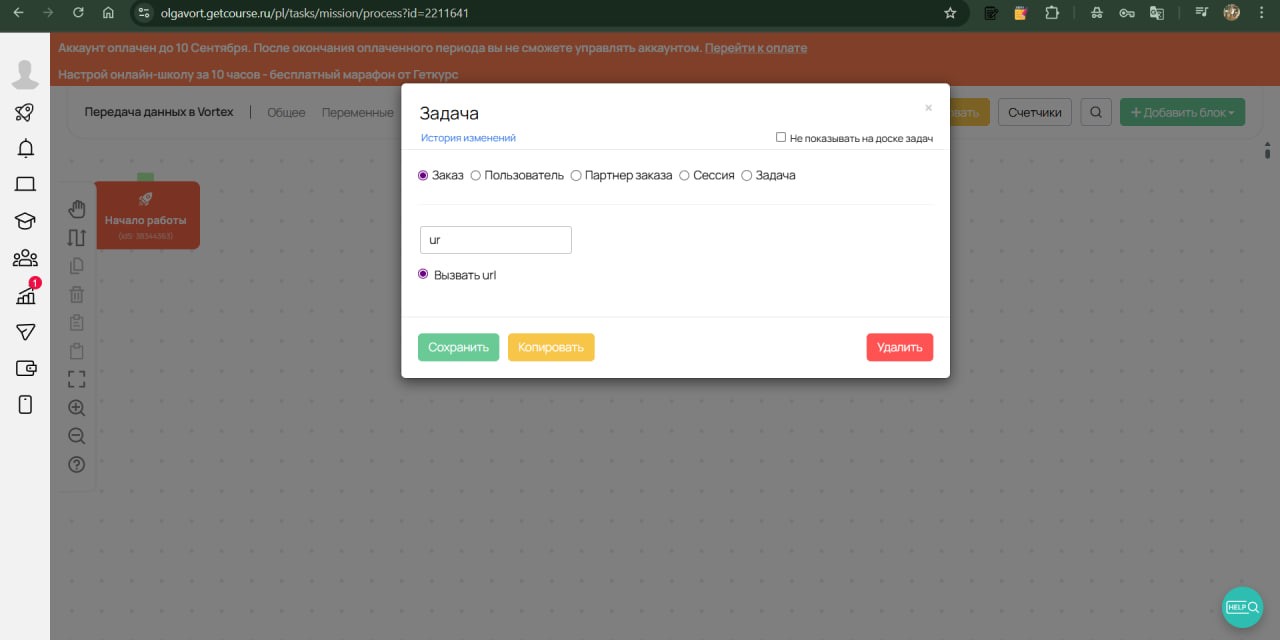Image resolution: width=1280 pixels, height=640 pixels.
Task: Click the search field containing 'ur'
Action: click(x=495, y=240)
